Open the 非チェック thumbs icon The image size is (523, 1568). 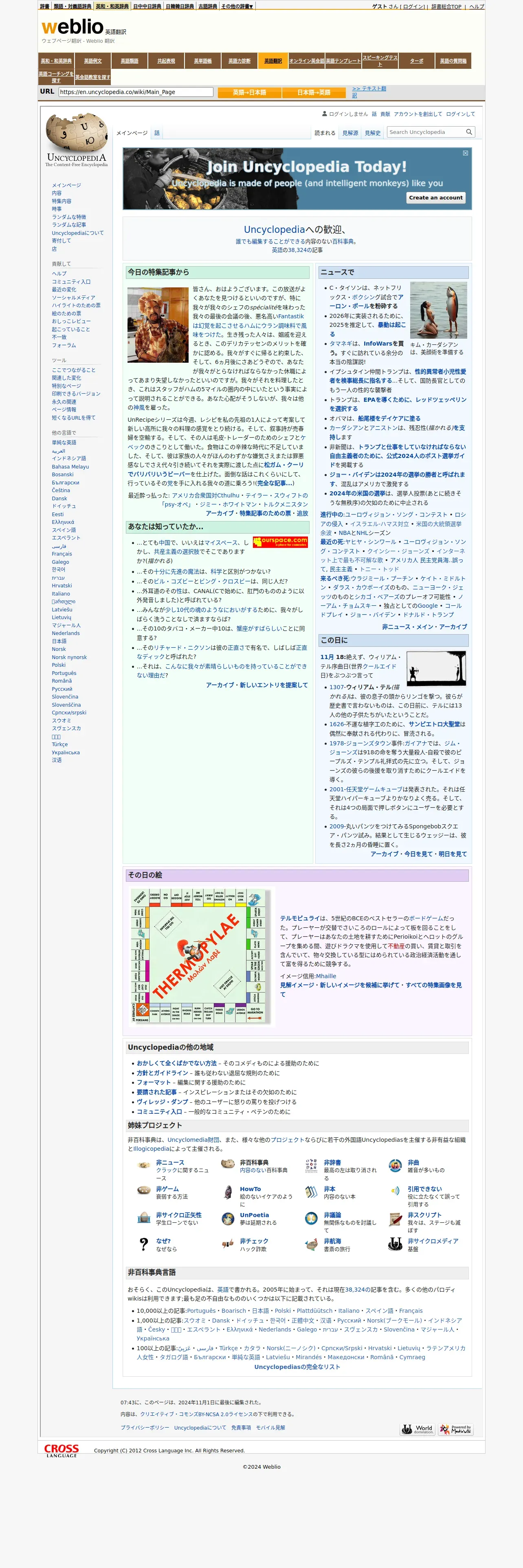(x=228, y=1244)
